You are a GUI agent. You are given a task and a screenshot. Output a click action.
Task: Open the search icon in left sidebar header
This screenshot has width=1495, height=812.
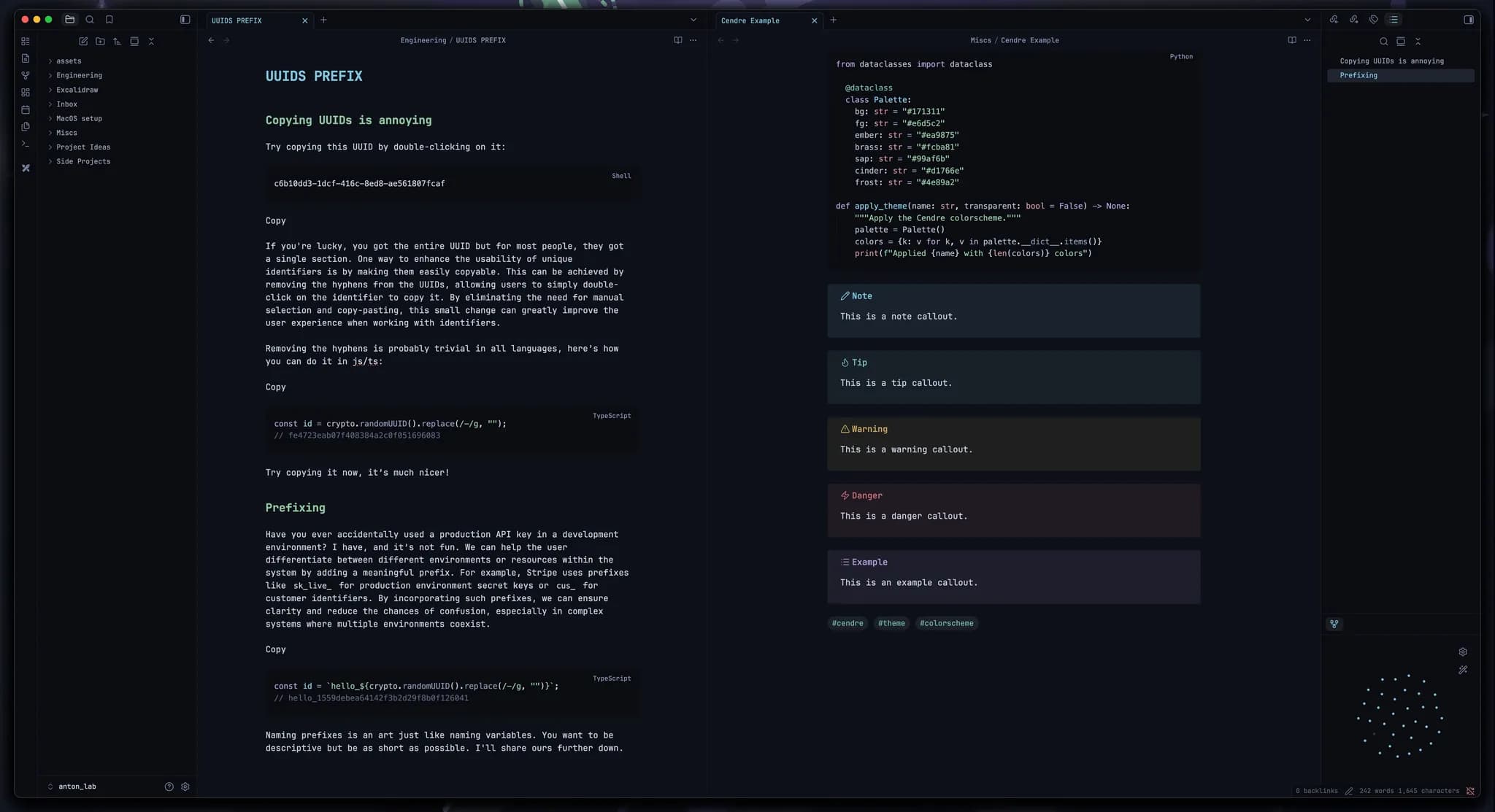(90, 20)
